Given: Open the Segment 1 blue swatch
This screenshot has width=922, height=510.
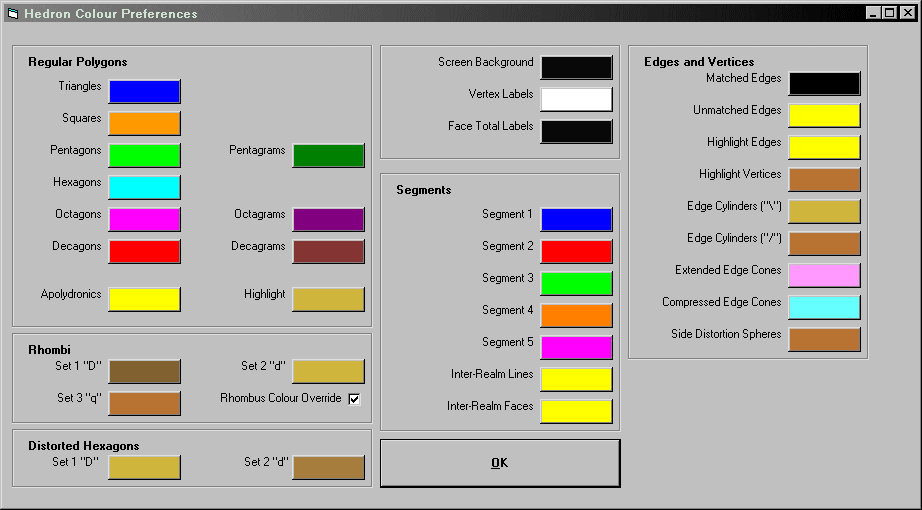Looking at the screenshot, I should (576, 219).
